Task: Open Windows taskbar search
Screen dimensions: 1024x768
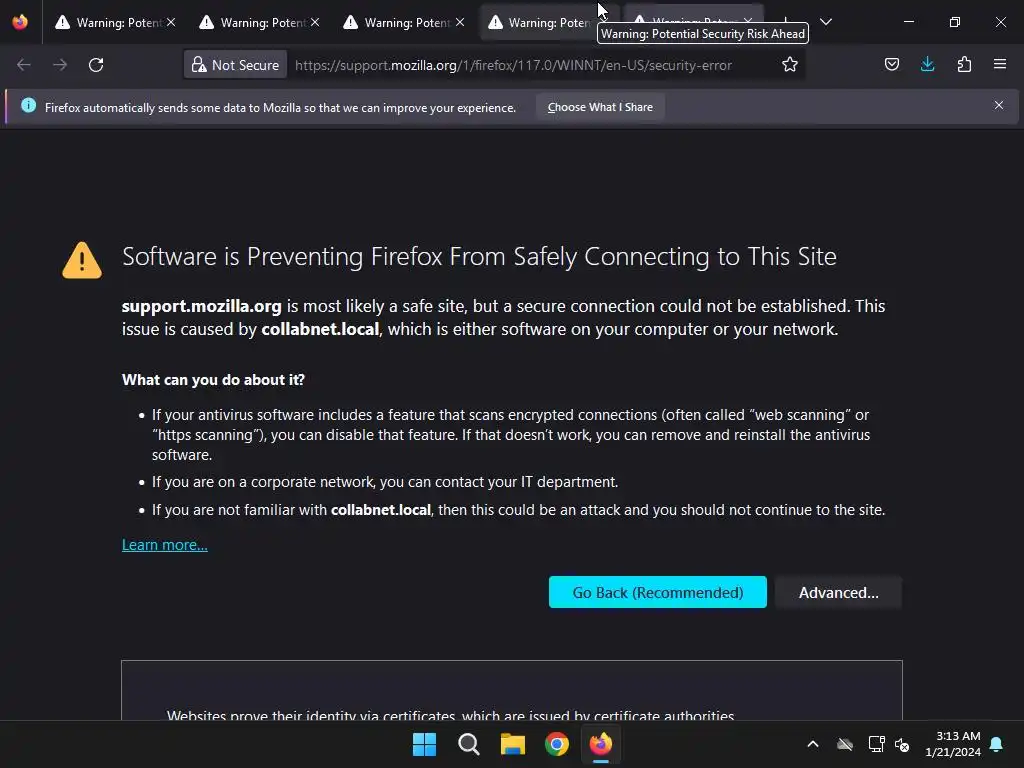Action: tap(469, 744)
